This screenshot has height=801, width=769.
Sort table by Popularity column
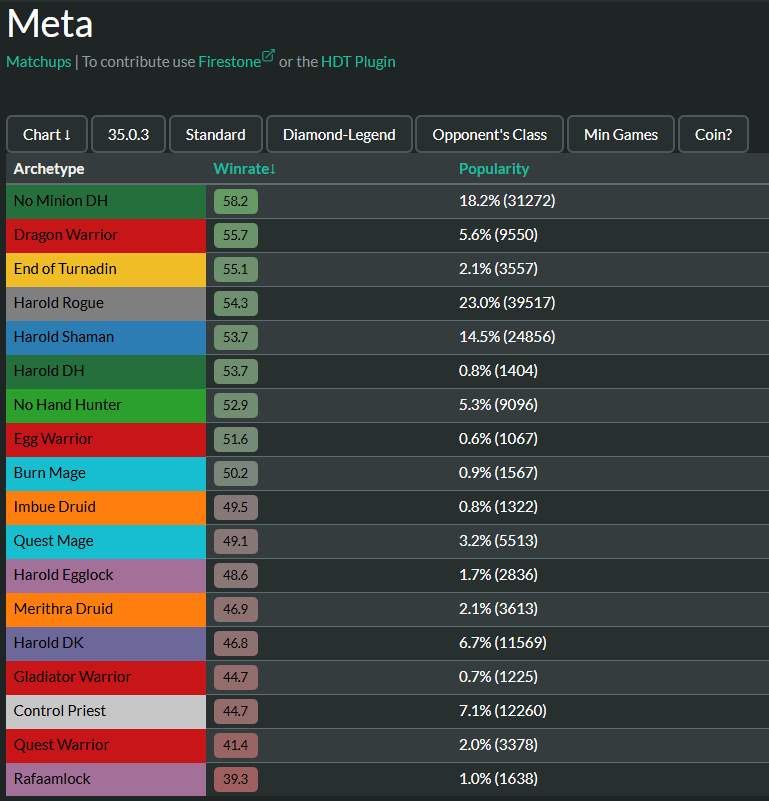point(494,169)
